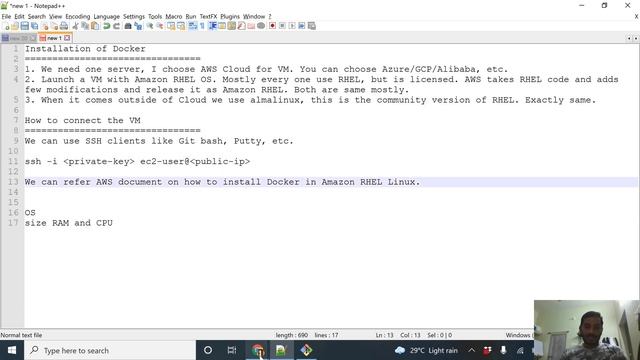This screenshot has height=360, width=640.
Task: Open Git Bash from the taskbar
Action: pyautogui.click(x=306, y=350)
